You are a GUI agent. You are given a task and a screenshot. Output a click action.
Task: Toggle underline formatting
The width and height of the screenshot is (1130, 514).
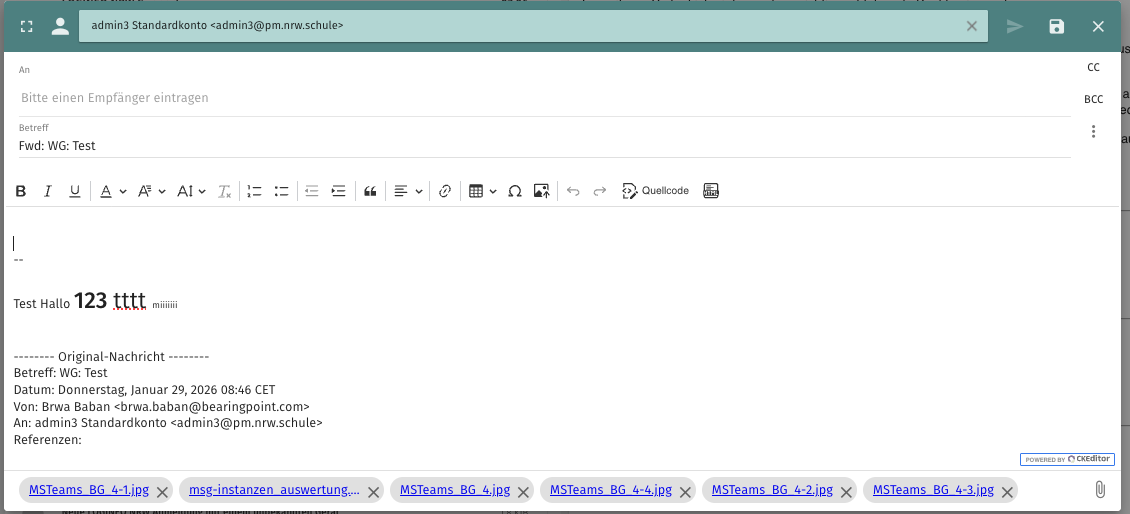tap(74, 191)
